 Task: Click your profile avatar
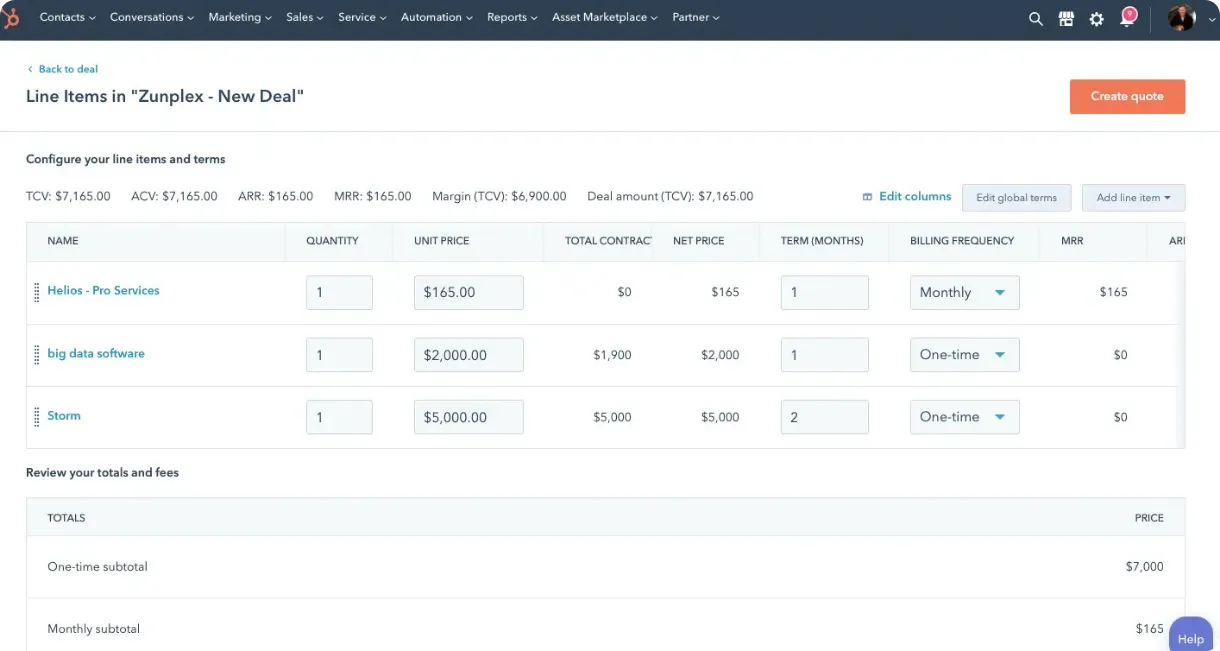coord(1180,18)
